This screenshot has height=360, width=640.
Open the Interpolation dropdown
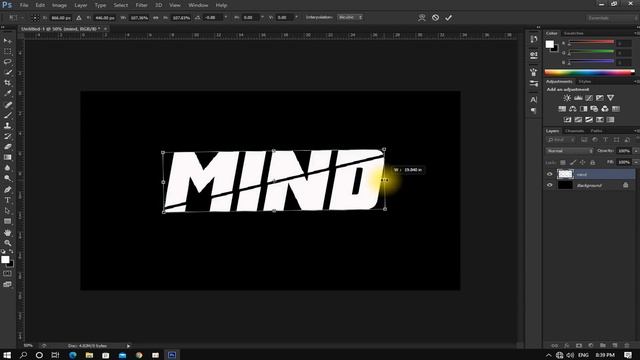point(350,18)
